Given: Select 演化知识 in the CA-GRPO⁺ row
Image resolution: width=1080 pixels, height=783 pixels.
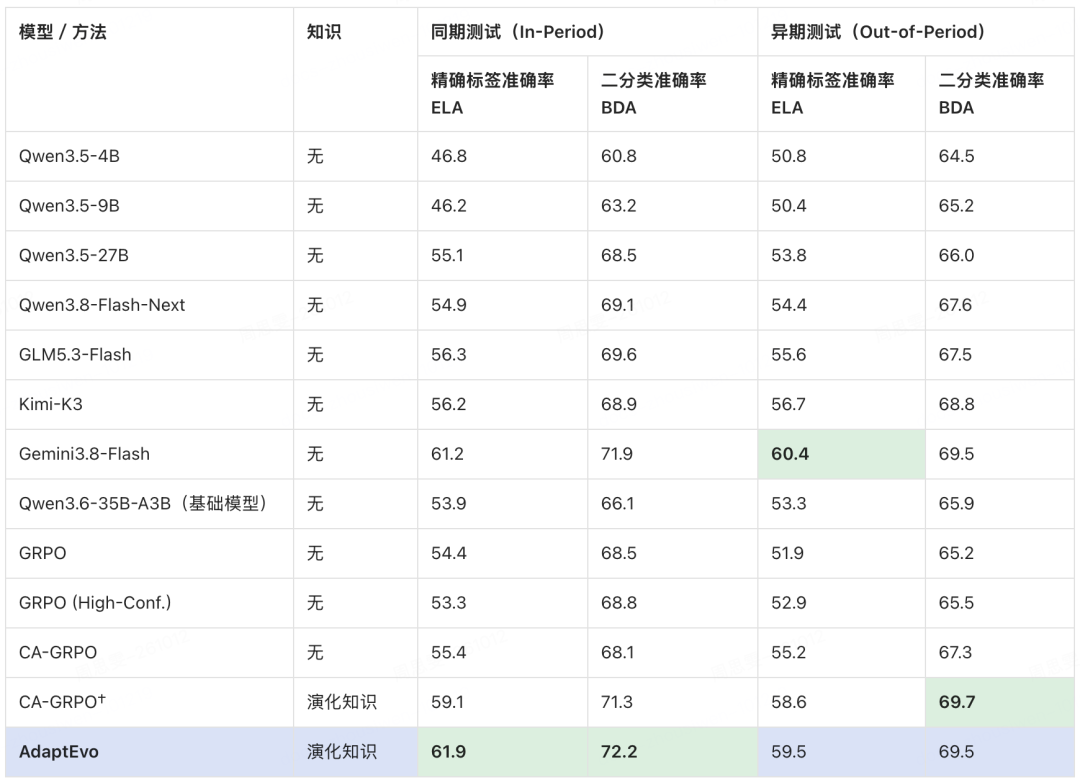Looking at the screenshot, I should 342,702.
